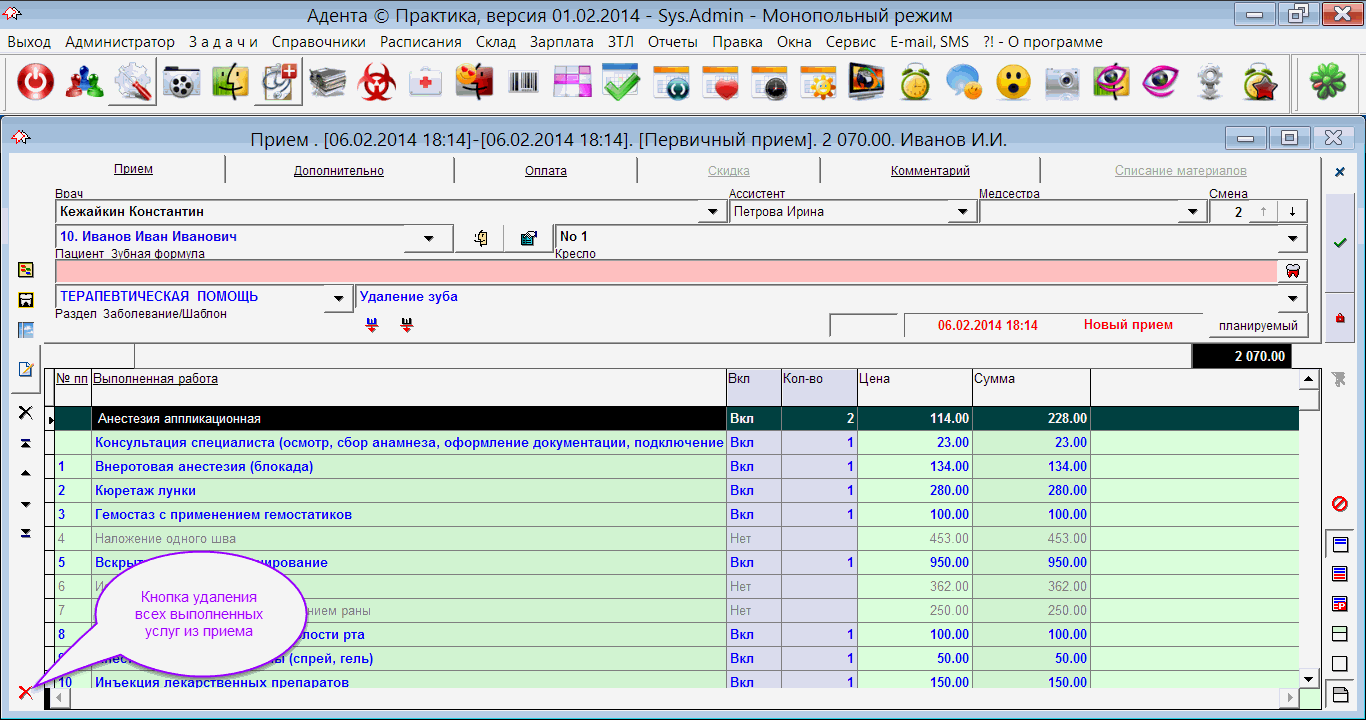The image size is (1366, 720).
Task: Switch to the Оплата tab
Action: click(546, 171)
